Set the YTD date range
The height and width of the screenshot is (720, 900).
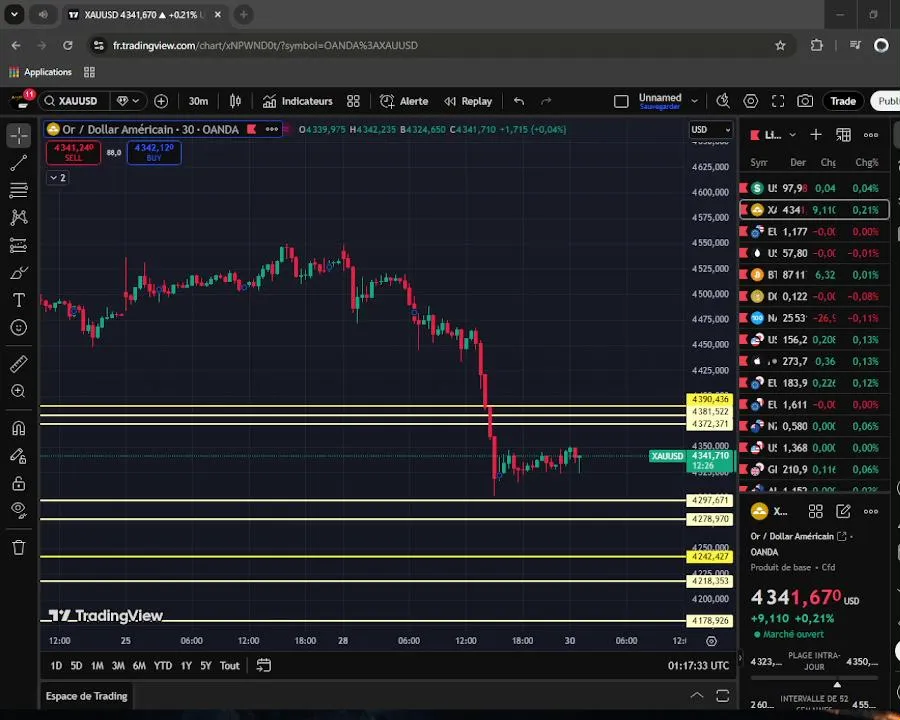click(x=162, y=665)
